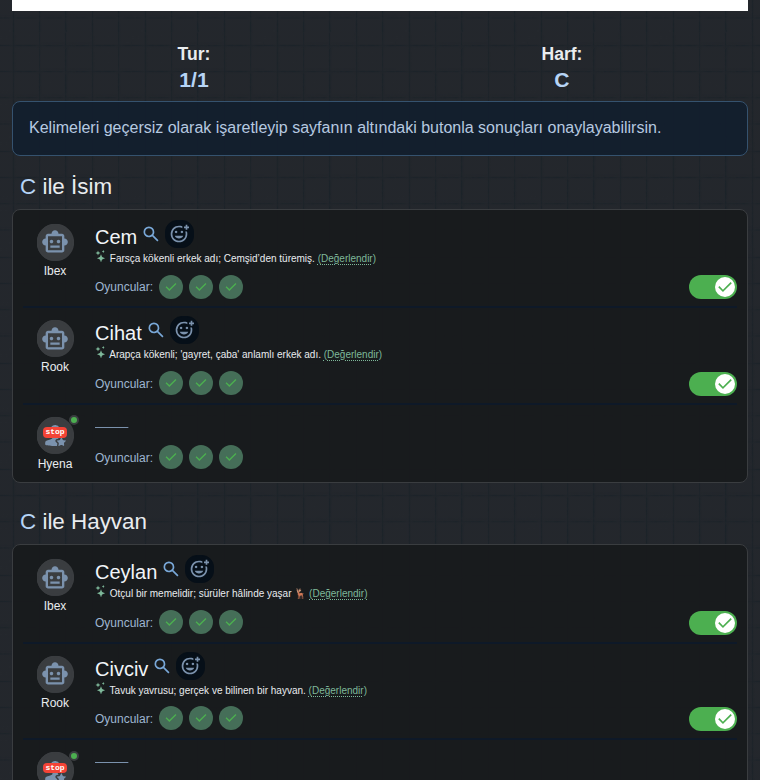Viewport: 760px width, 780px height.
Task: Add emoji reaction to Civciv
Action: point(190,666)
